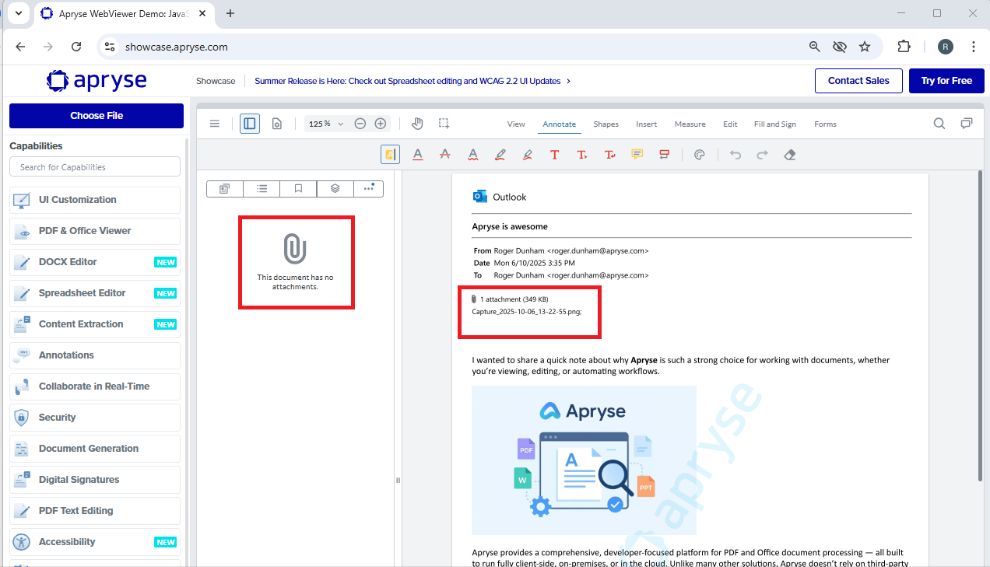Toggle the left side panel button
990x567 pixels.
[x=249, y=124]
